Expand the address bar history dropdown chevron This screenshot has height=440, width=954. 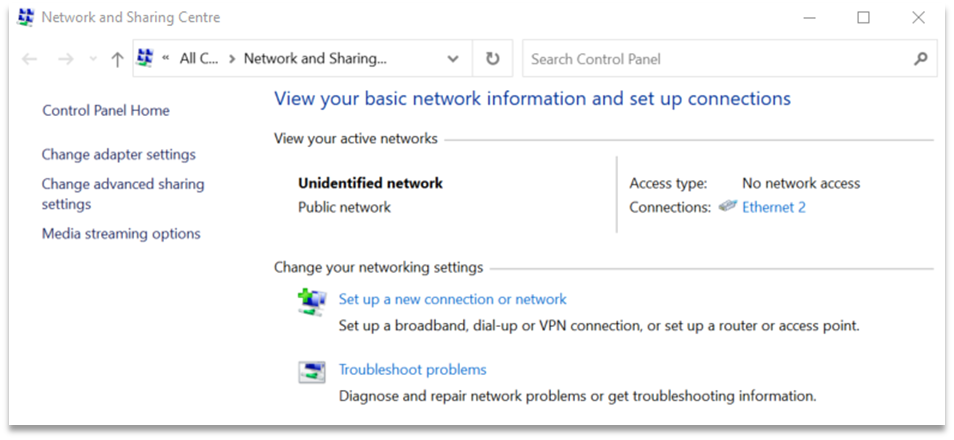453,59
